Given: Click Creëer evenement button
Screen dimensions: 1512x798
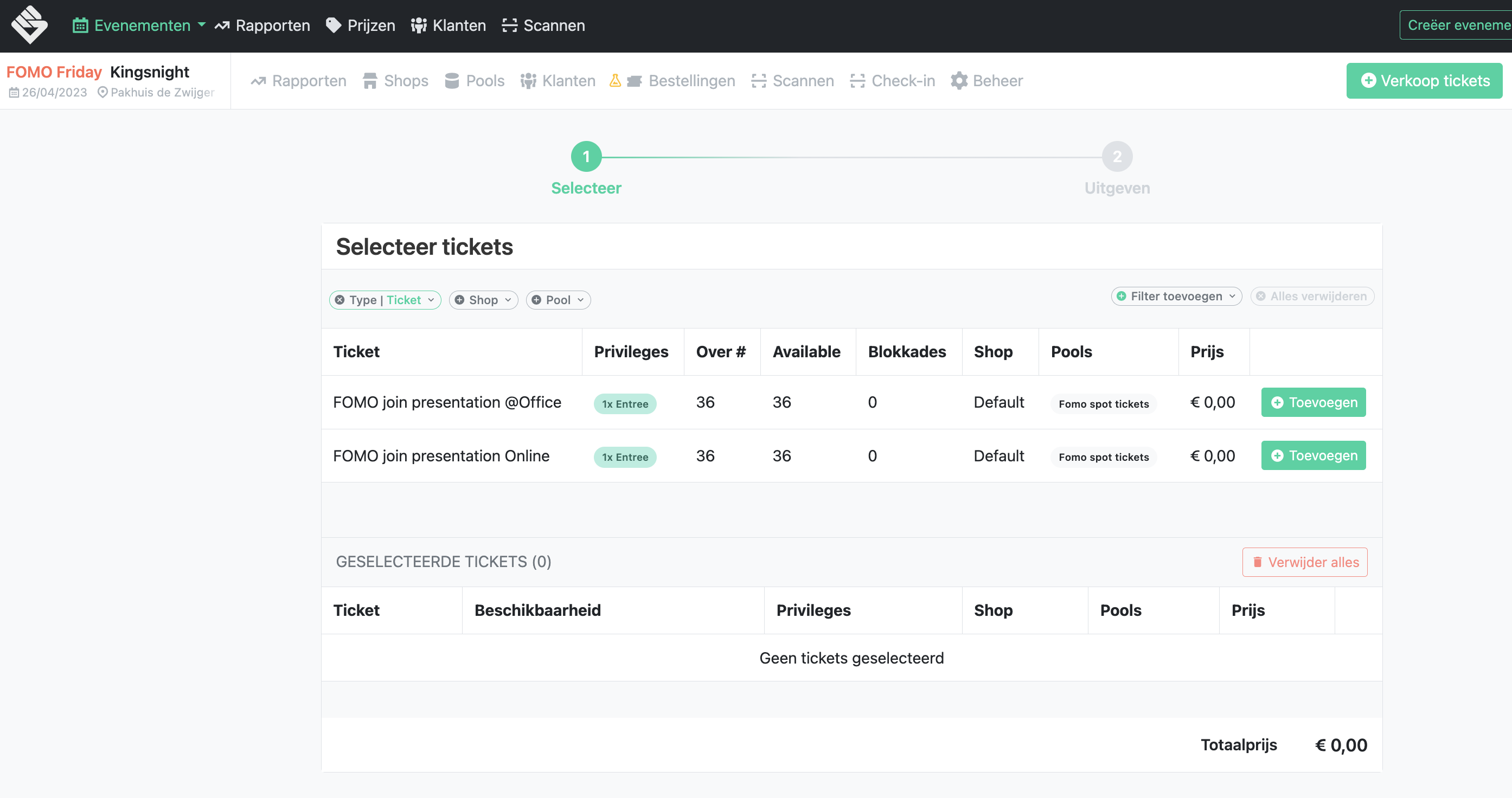Looking at the screenshot, I should tap(1456, 25).
